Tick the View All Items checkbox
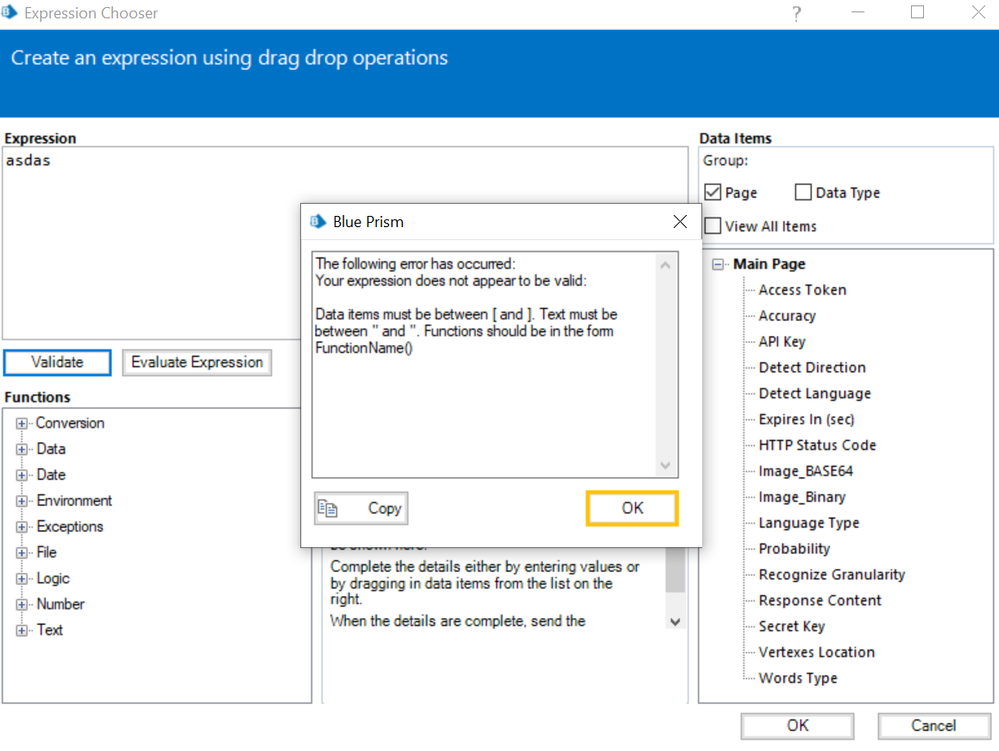The height and width of the screenshot is (751, 999). point(713,226)
